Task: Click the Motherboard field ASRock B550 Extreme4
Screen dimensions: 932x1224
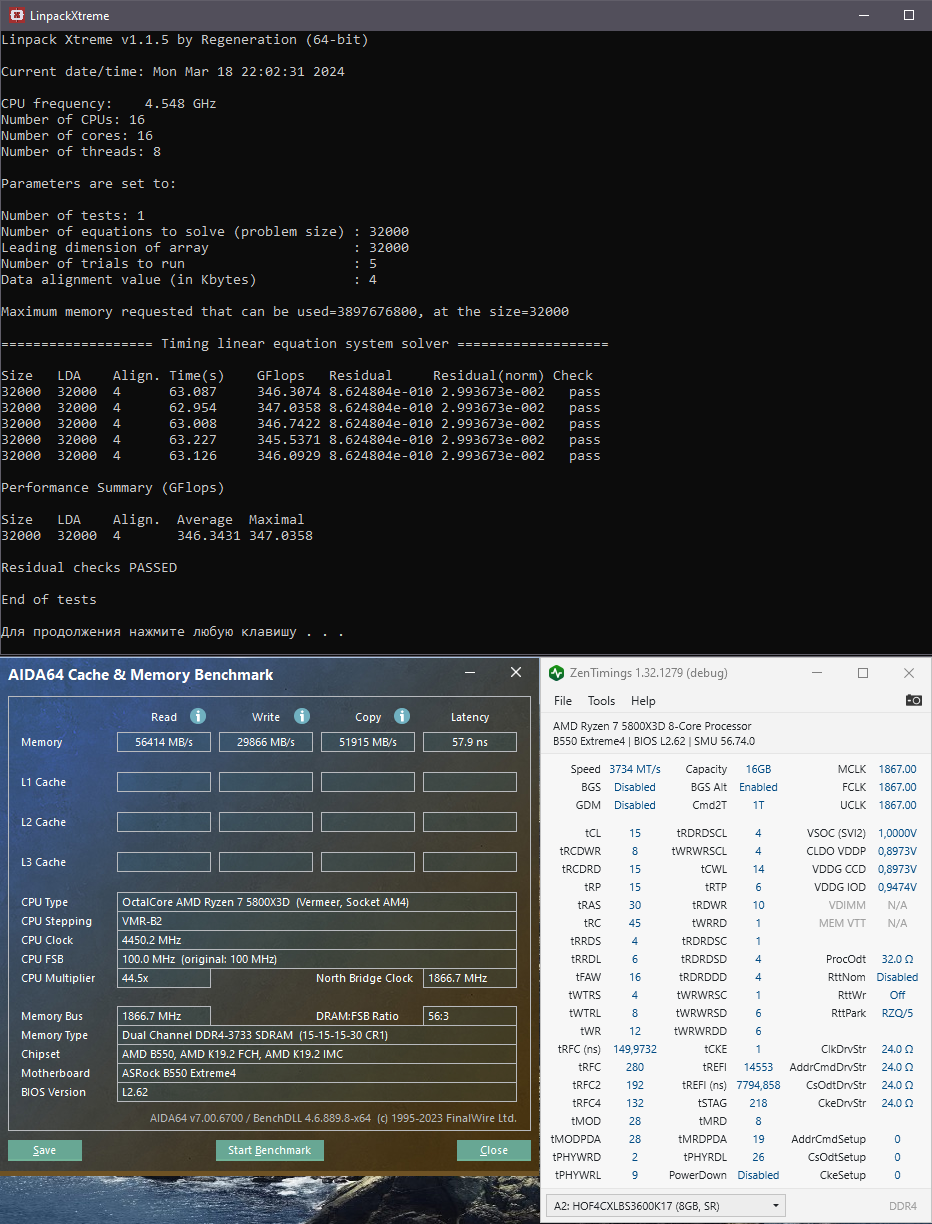Action: (x=317, y=1073)
